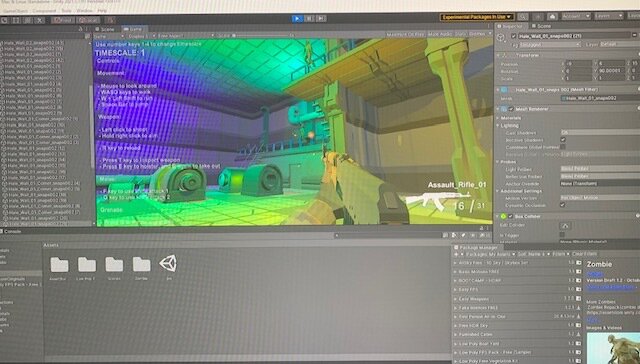Viewport: 640px width, 364px height.
Task: Click the Edit Collider button icon
Action: click(565, 225)
